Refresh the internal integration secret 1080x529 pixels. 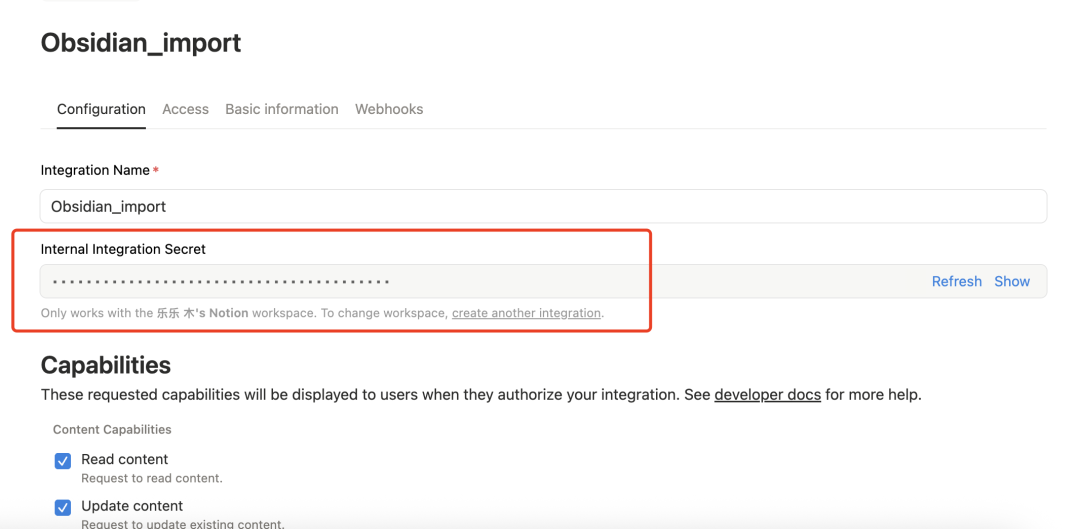click(x=956, y=282)
